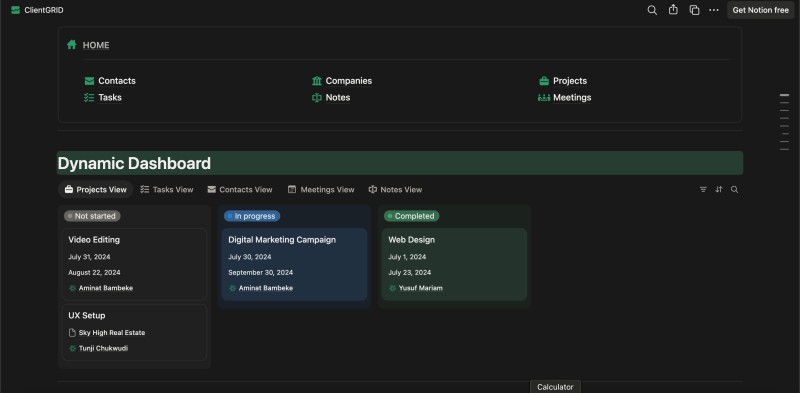This screenshot has height=393, width=800.
Task: Click the July 31, 2024 date
Action: [89, 257]
